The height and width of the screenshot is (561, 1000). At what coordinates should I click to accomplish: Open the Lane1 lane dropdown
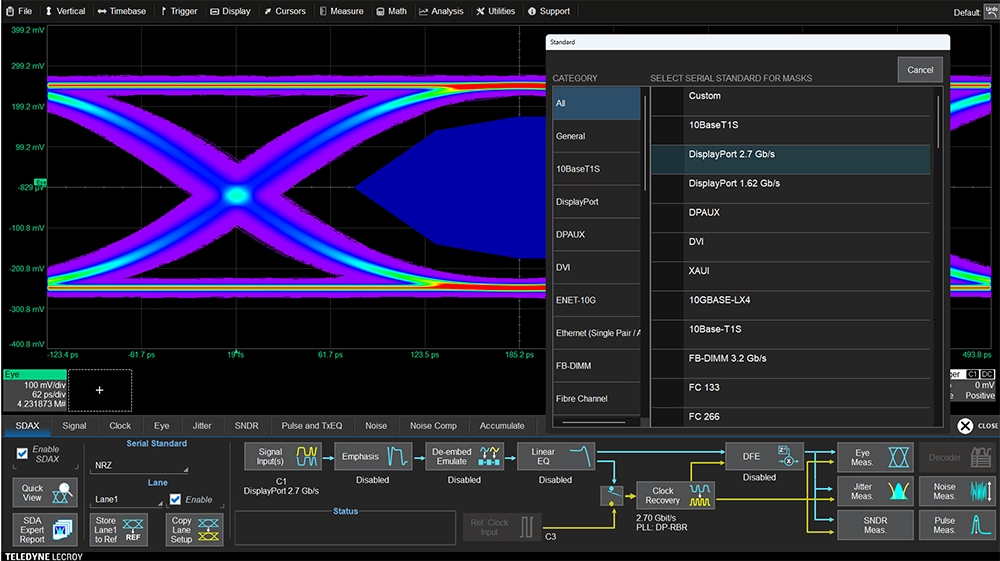(x=128, y=499)
